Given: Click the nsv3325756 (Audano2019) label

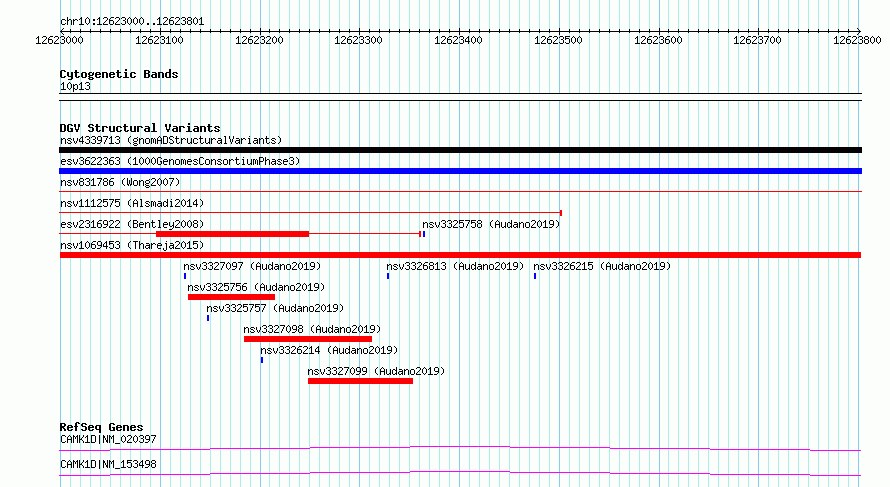Looking at the screenshot, I should point(256,287).
